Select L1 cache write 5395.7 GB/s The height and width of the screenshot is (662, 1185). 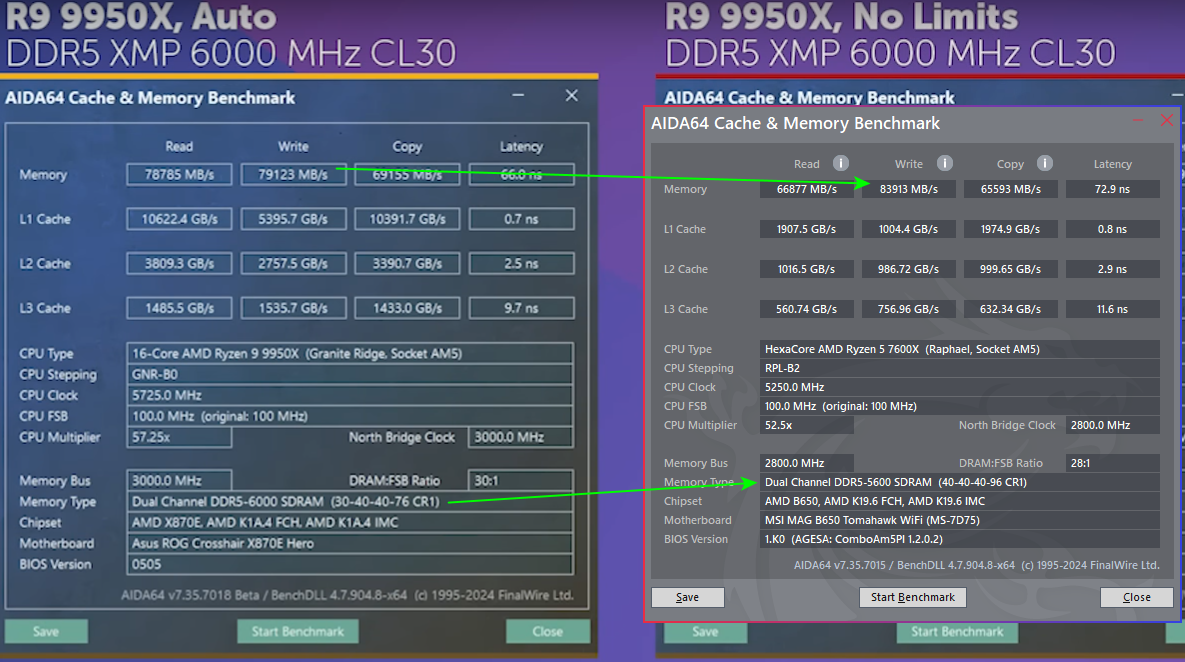click(293, 219)
